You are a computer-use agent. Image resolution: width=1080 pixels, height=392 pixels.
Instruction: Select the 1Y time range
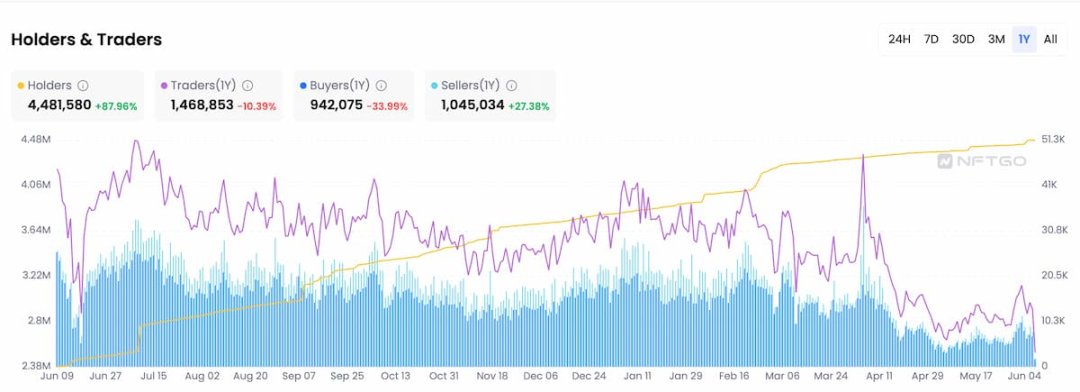click(x=1024, y=39)
